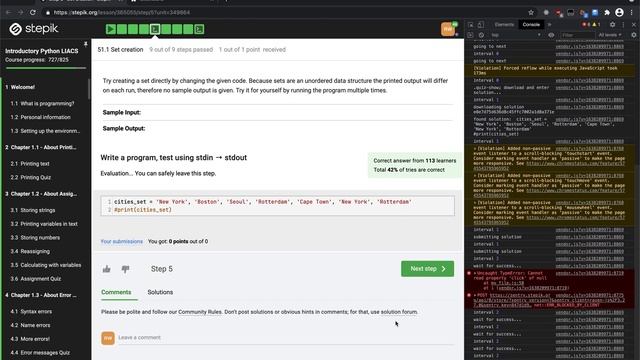Dislike this step with thumbs down
The height and width of the screenshot is (360, 640).
[125, 269]
